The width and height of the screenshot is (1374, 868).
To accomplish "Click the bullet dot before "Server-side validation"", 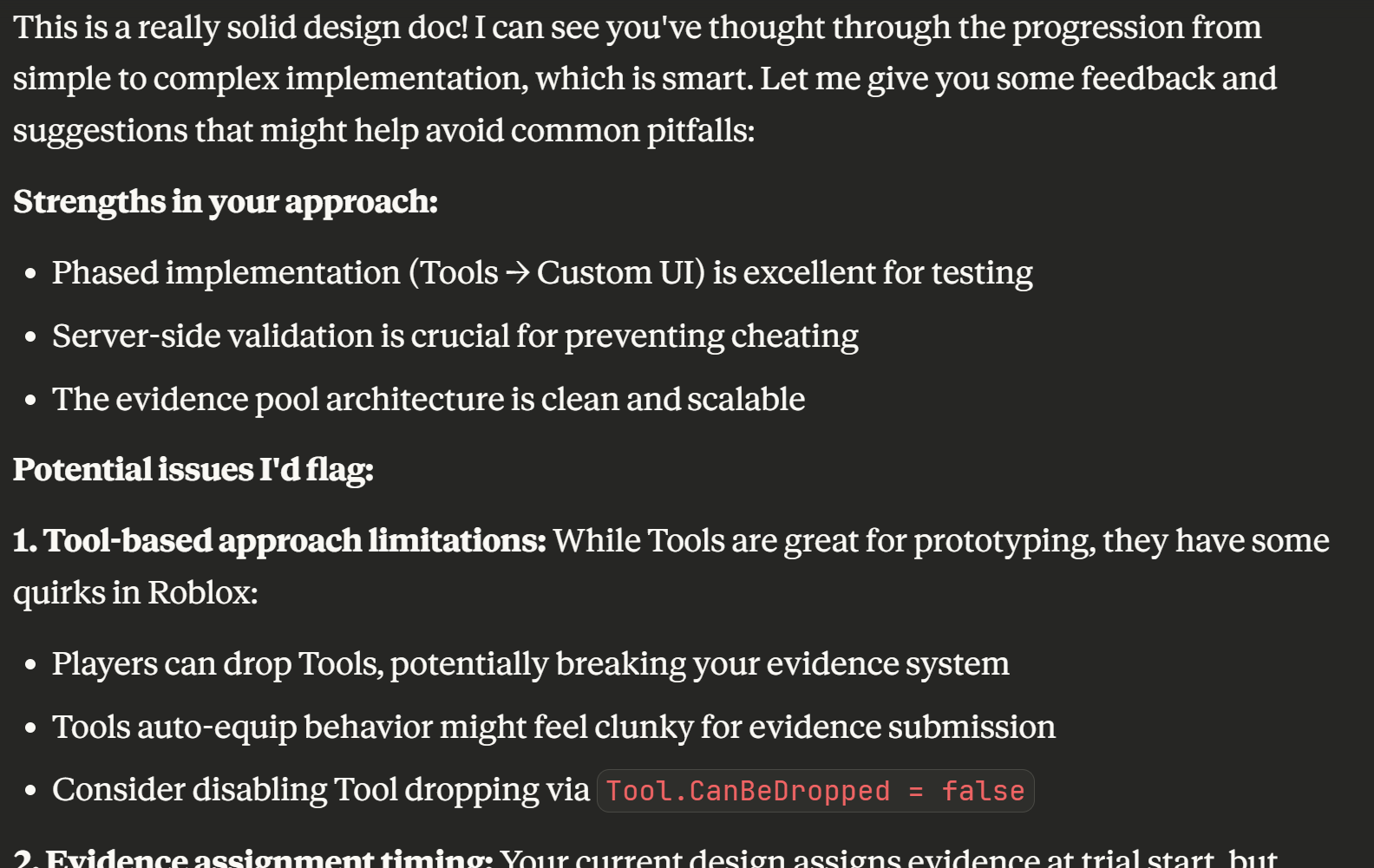I will point(31,337).
